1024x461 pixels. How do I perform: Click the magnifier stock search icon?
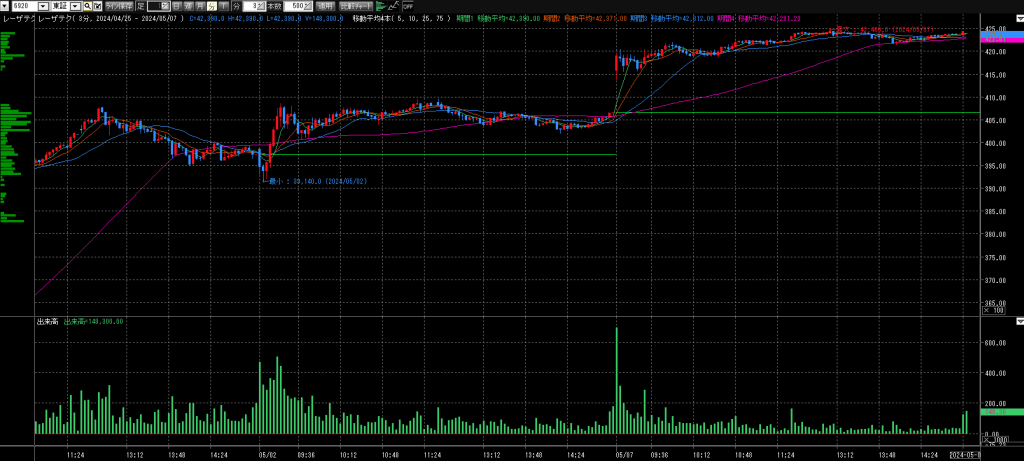(x=88, y=6)
